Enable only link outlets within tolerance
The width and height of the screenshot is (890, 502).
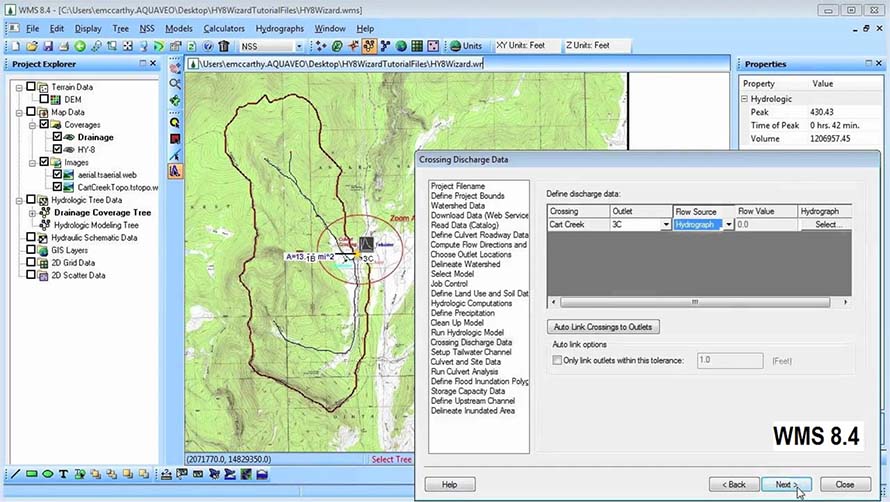(x=557, y=360)
